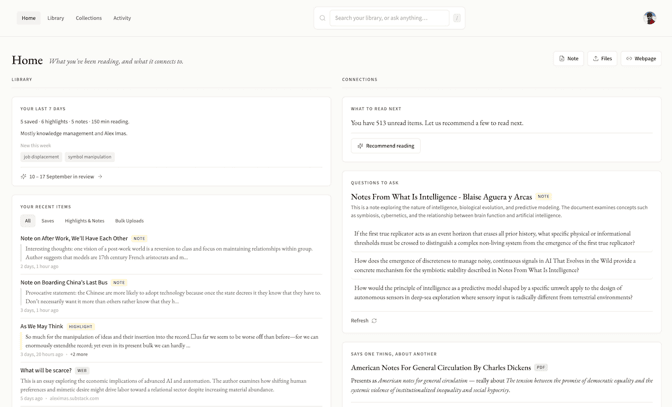Click the NOTE badge on After Work note
The width and height of the screenshot is (672, 407).
tap(139, 239)
